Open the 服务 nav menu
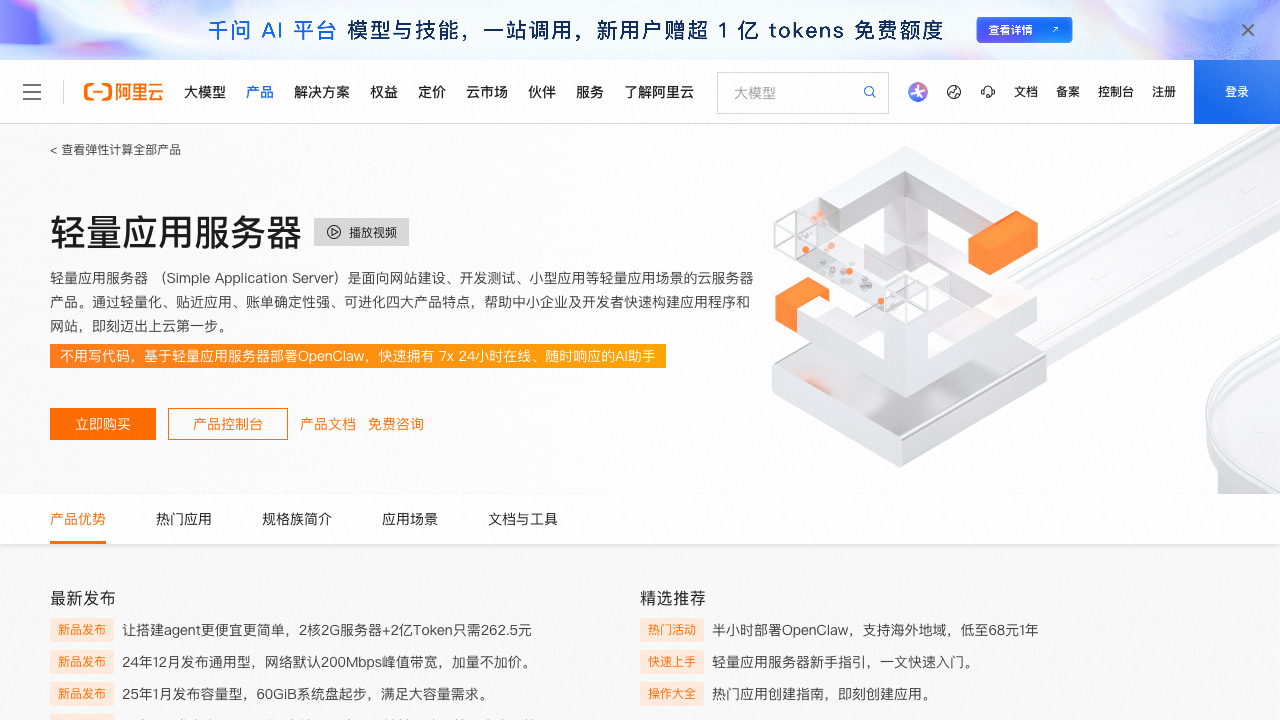1280x720 pixels. [590, 92]
